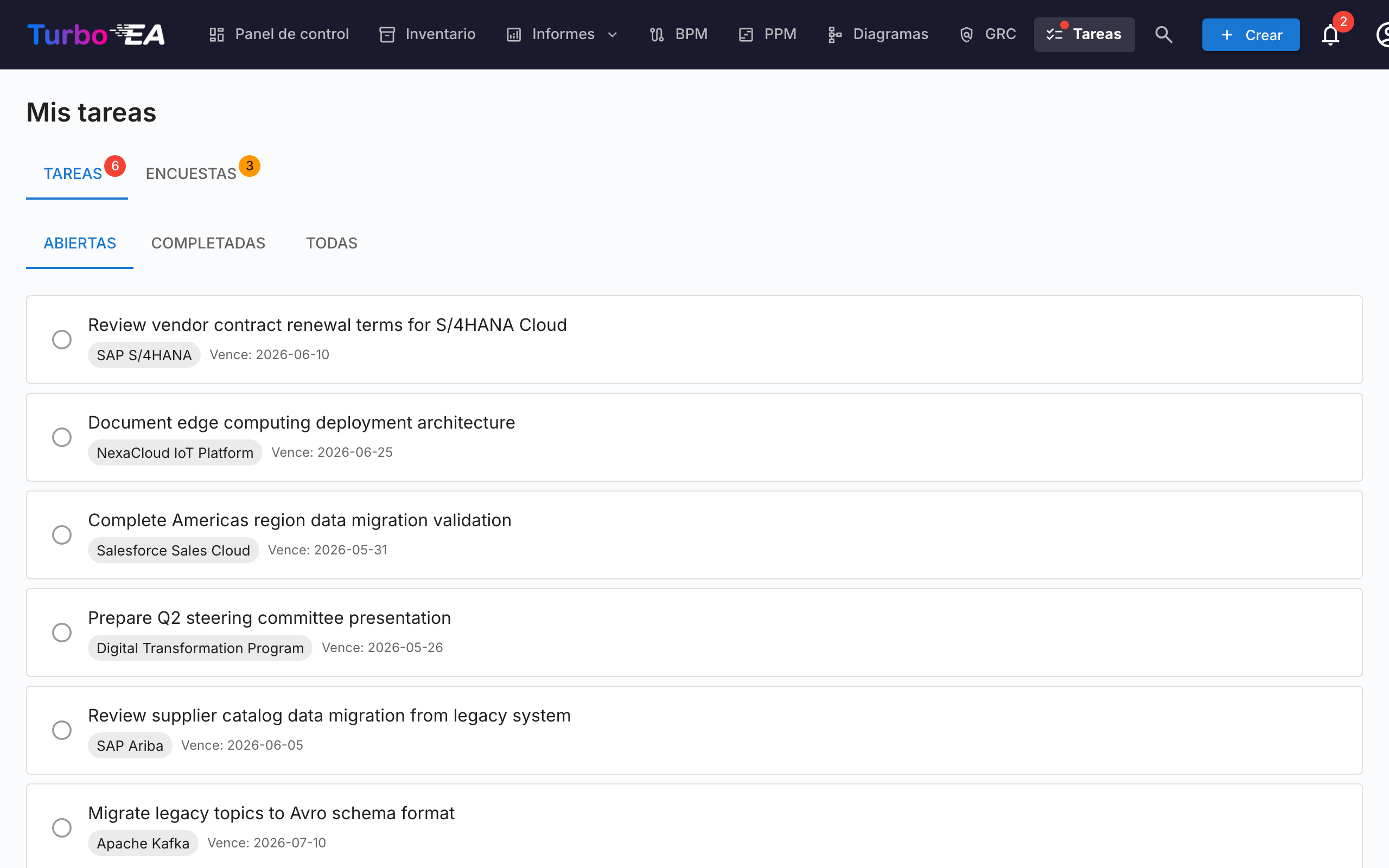Click the Turbo EA logo

(96, 34)
